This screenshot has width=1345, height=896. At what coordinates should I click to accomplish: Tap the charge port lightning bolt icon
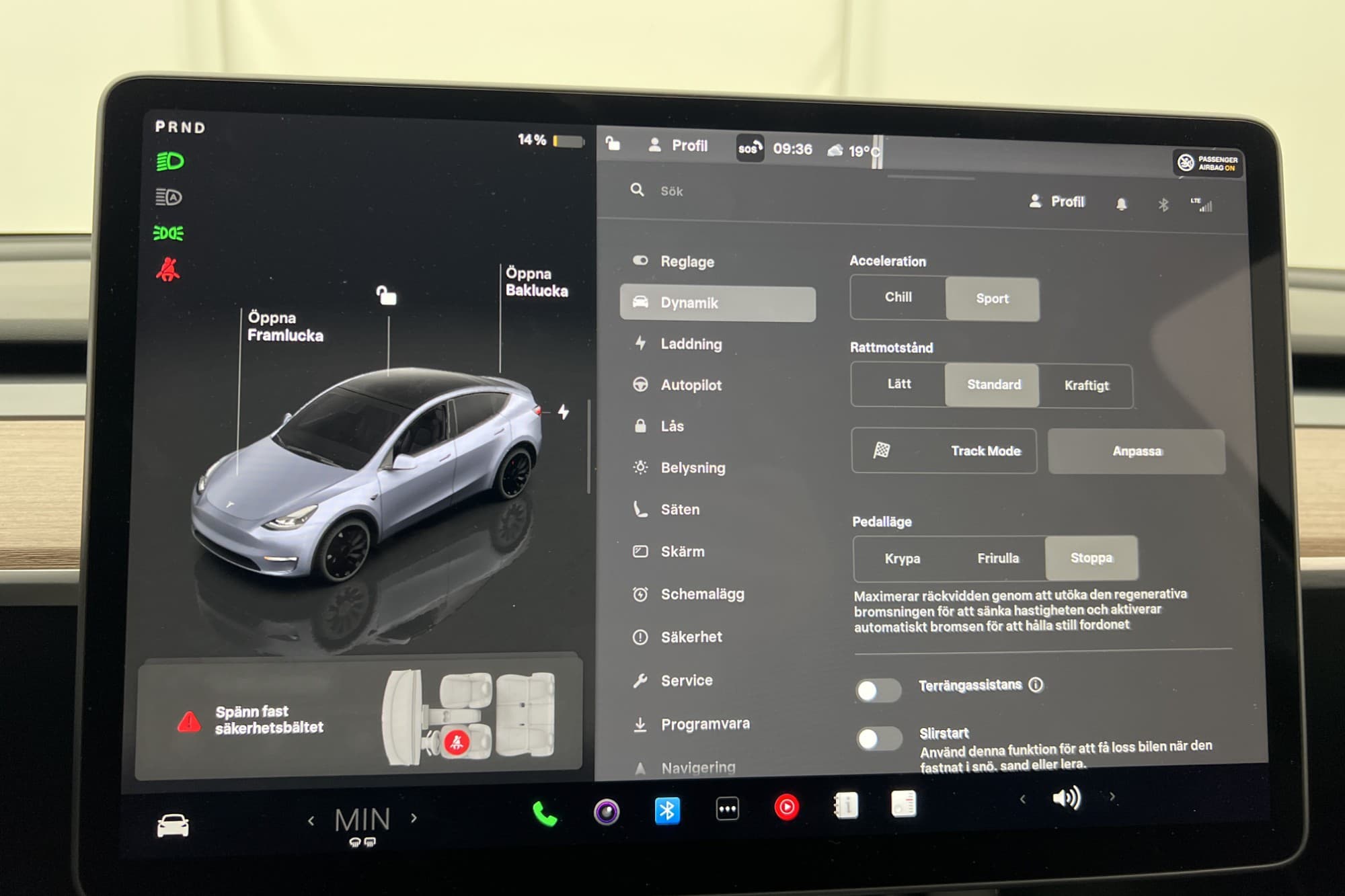[x=564, y=411]
